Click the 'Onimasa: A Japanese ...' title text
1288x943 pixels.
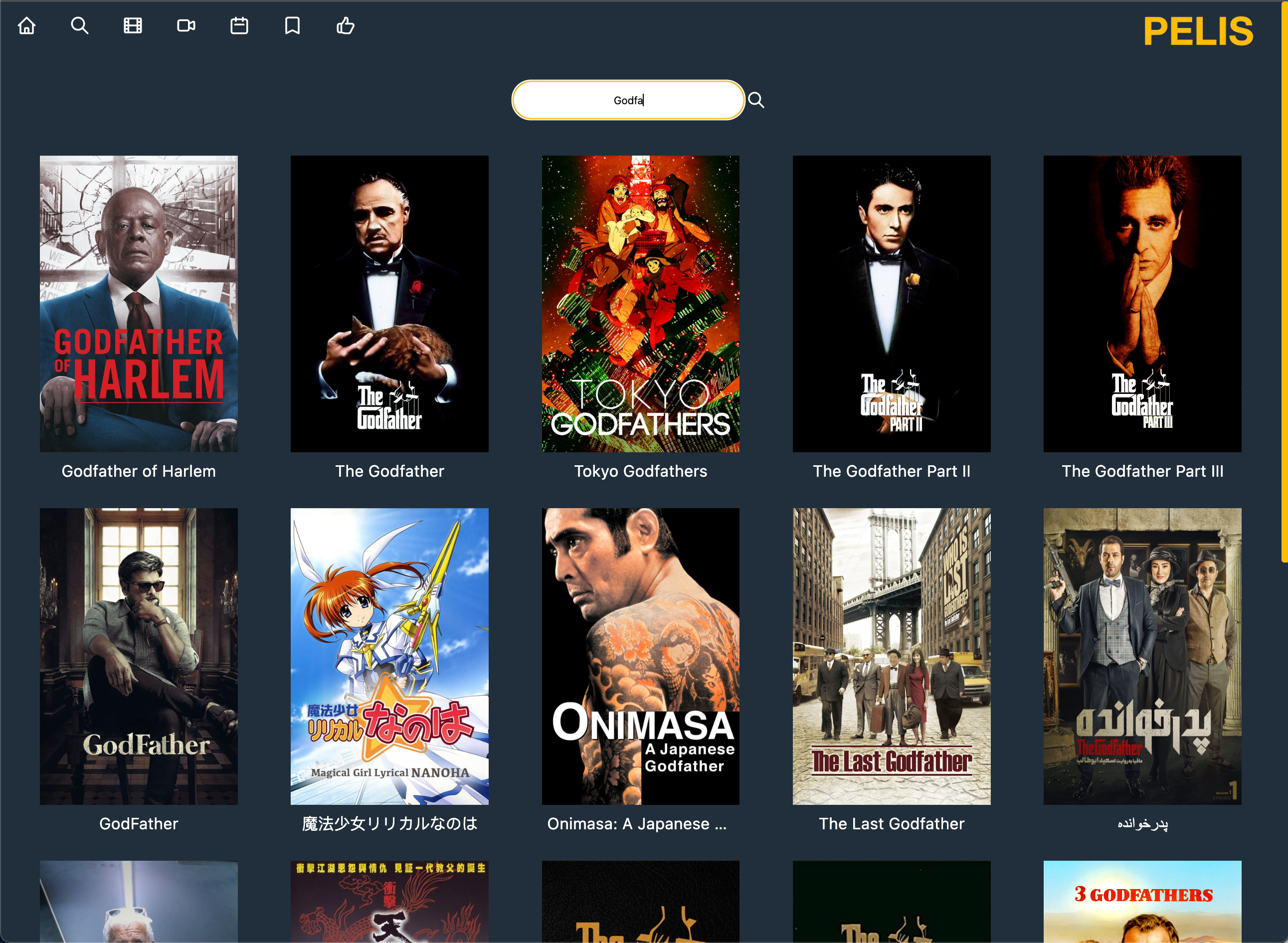637,824
